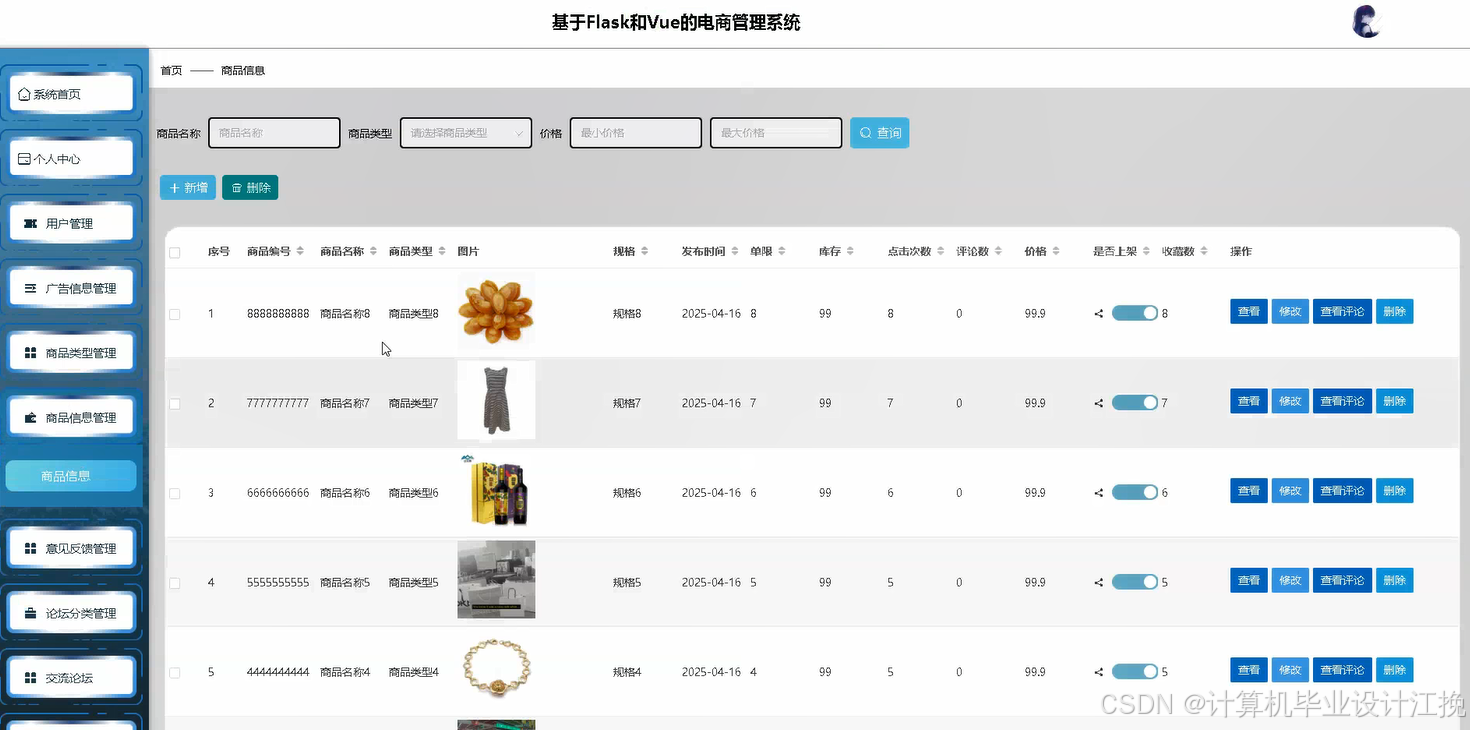Click the sort arrows next to 商品类型 header

click(442, 251)
